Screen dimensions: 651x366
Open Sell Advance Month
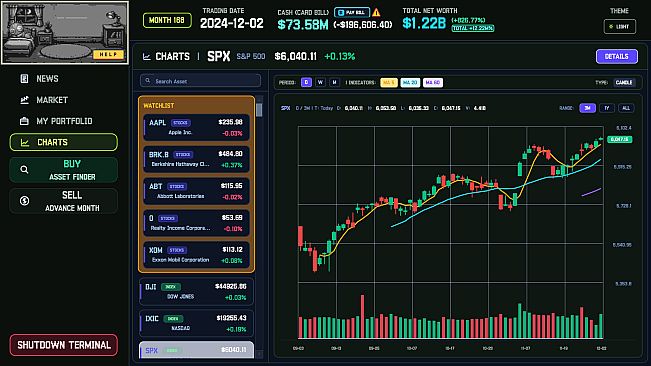(x=64, y=201)
